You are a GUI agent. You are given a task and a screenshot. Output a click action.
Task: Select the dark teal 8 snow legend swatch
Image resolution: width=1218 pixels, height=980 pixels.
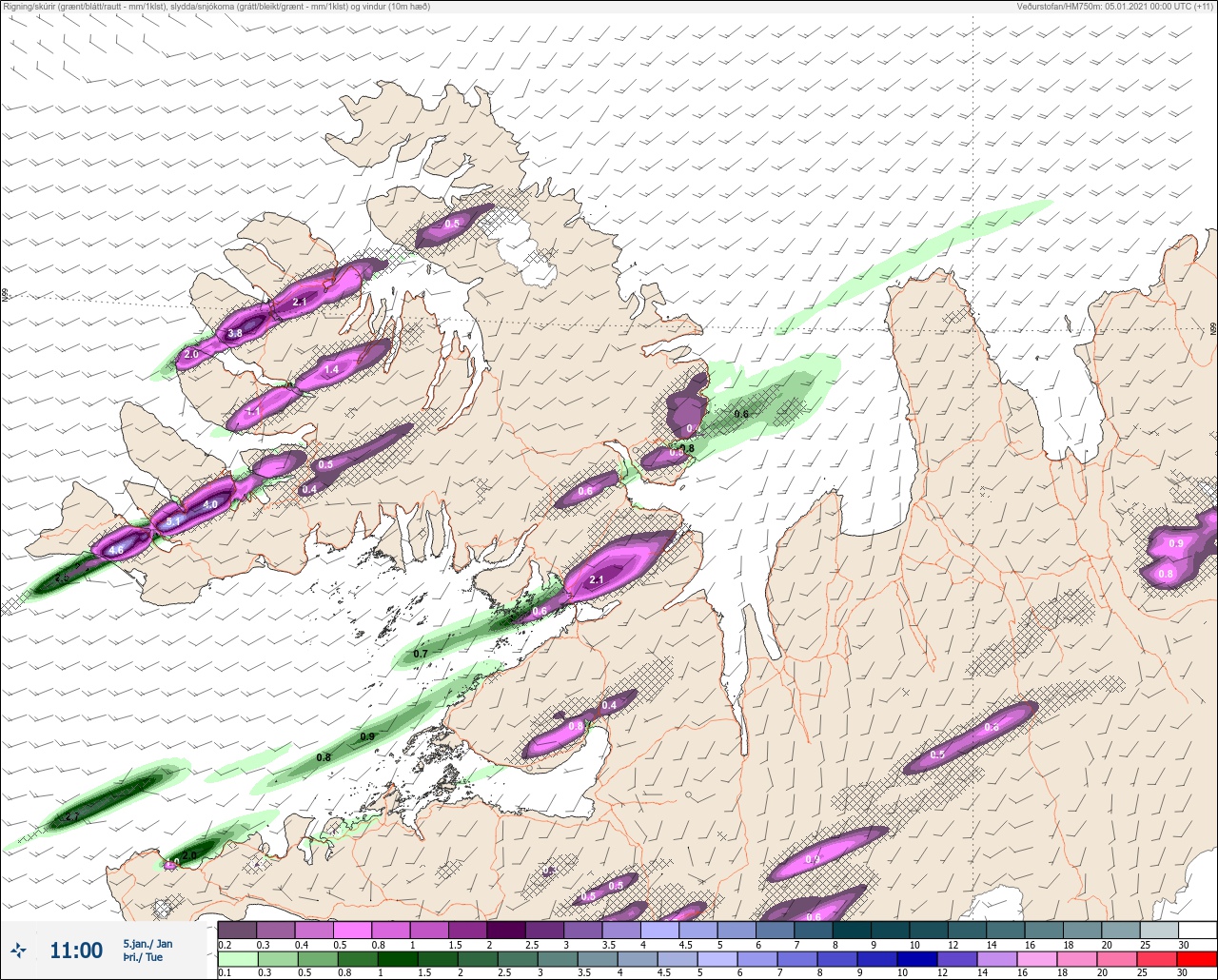[x=852, y=930]
